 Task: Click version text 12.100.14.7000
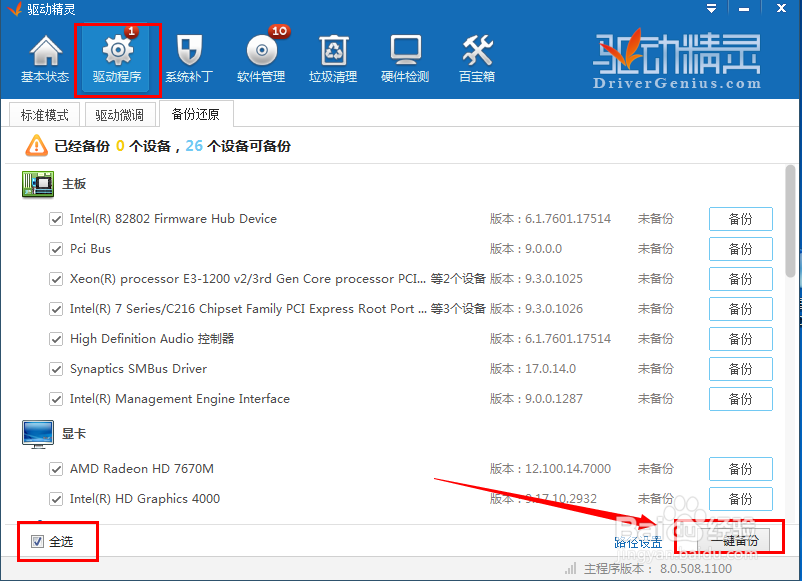coord(568,469)
